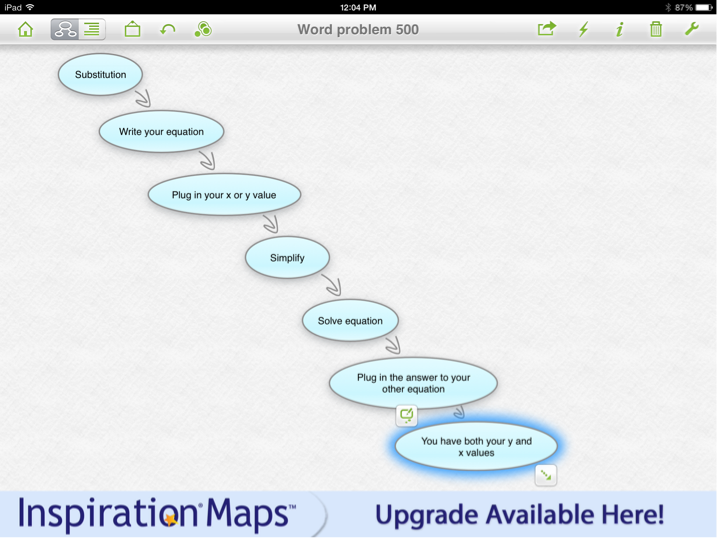Select the Substitution bubble

coord(100,75)
